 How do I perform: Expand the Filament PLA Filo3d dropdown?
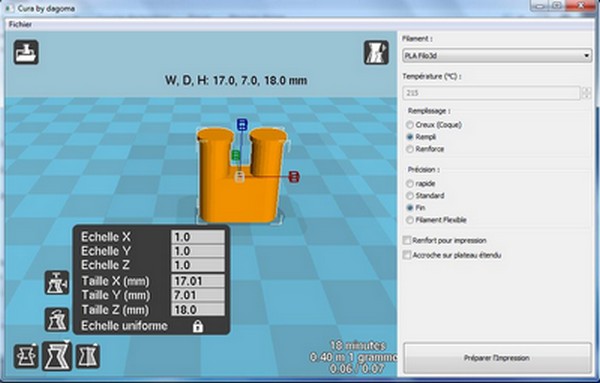[497, 56]
